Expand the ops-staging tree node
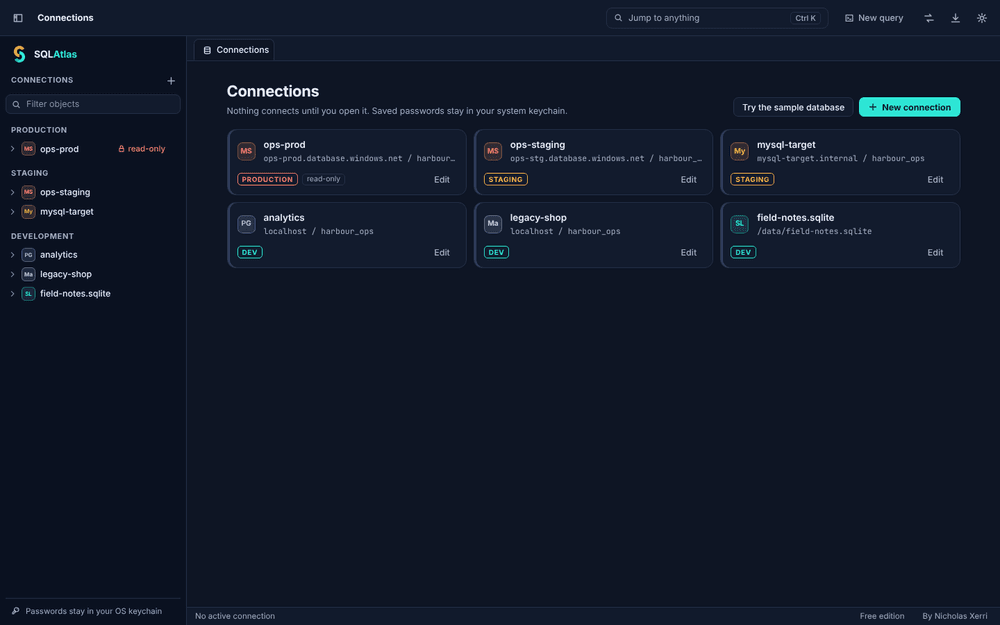Screen dimensions: 1000x625 click(13, 192)
